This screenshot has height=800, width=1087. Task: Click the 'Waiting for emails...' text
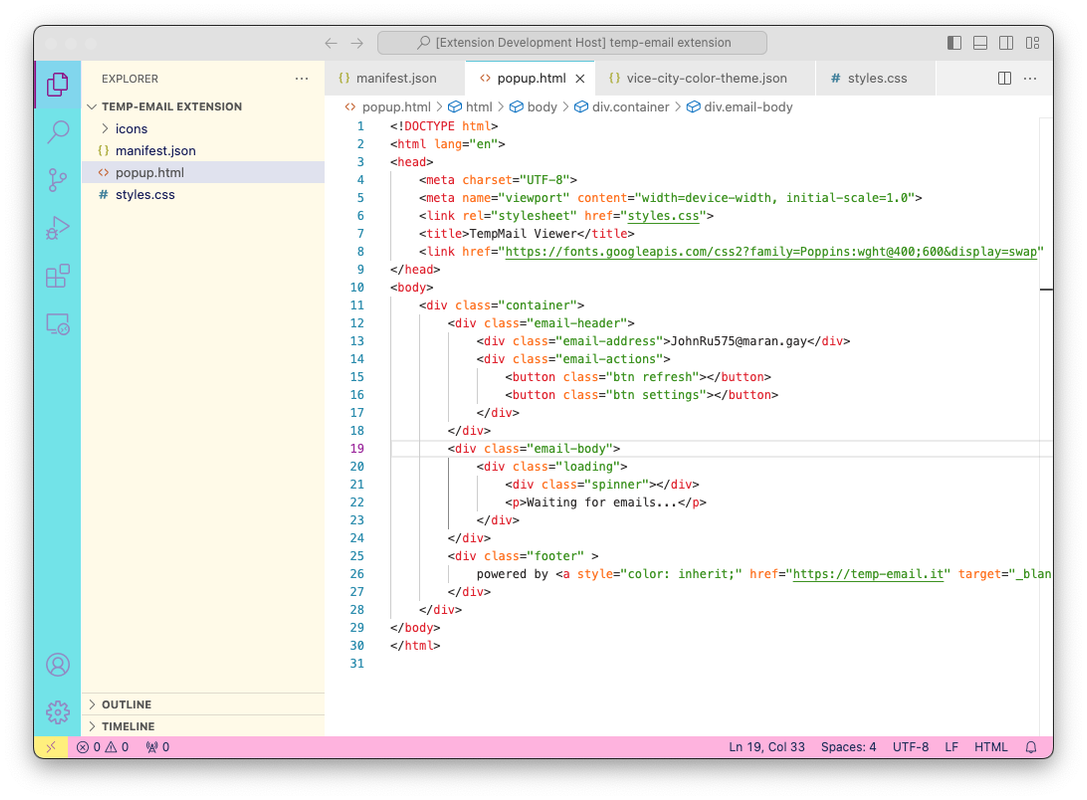[602, 502]
